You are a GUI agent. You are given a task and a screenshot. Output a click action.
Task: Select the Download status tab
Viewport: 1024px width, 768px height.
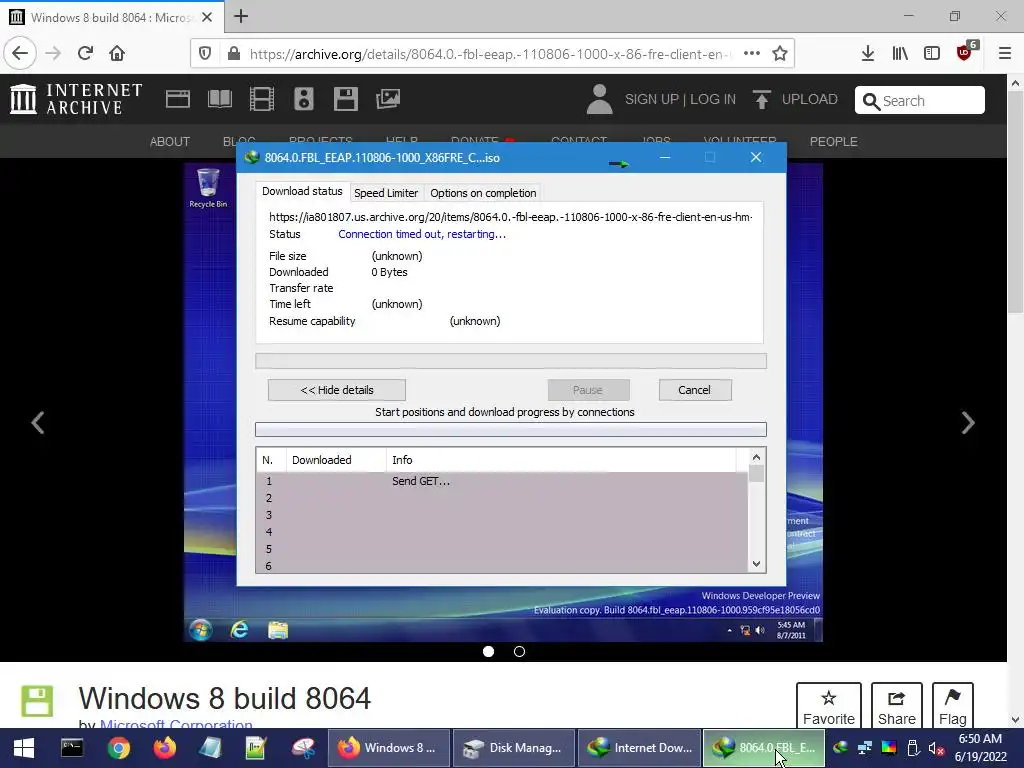point(302,191)
